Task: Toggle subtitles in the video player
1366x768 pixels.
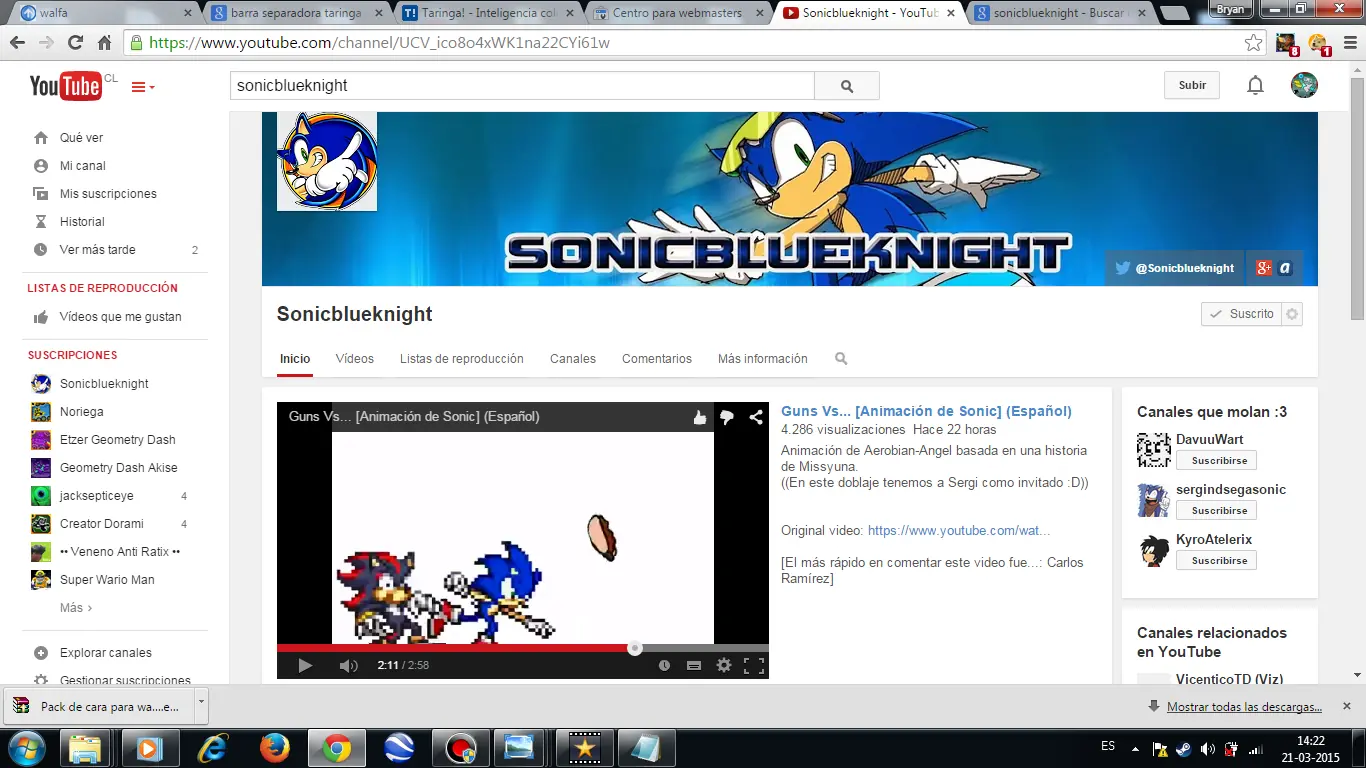Action: coord(694,665)
